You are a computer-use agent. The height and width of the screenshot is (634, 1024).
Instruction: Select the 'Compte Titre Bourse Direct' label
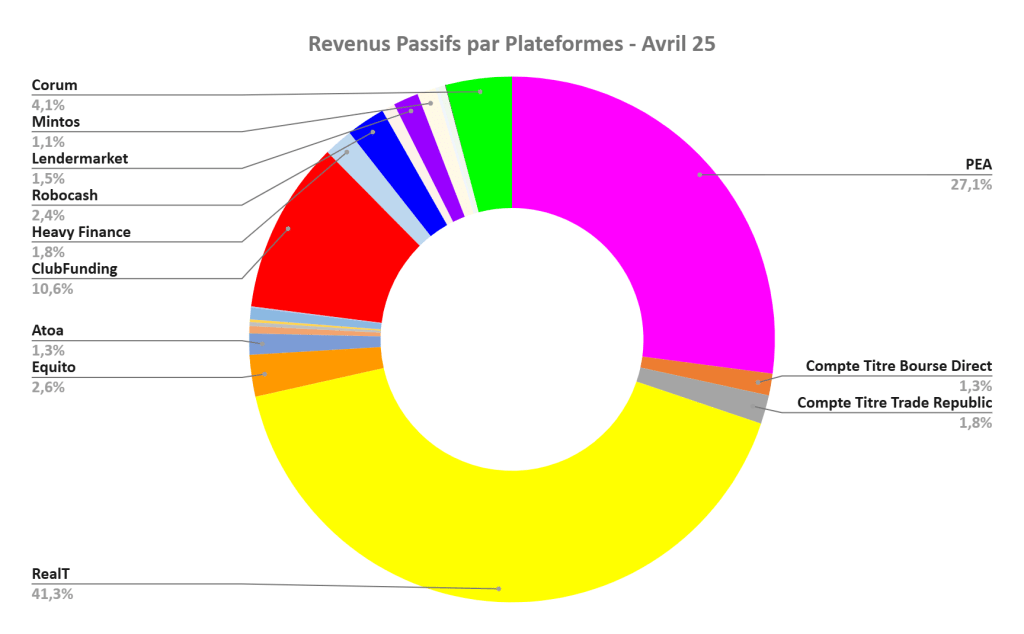(x=898, y=366)
